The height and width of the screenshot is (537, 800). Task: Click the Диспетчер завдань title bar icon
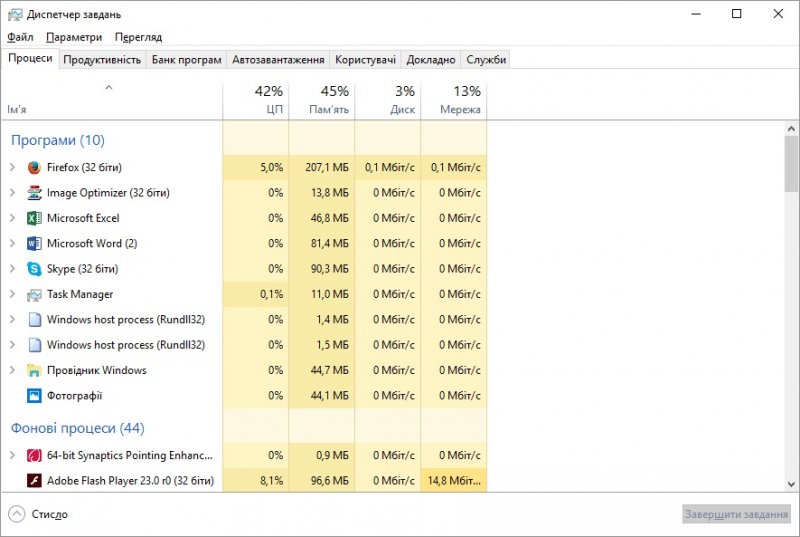15,14
